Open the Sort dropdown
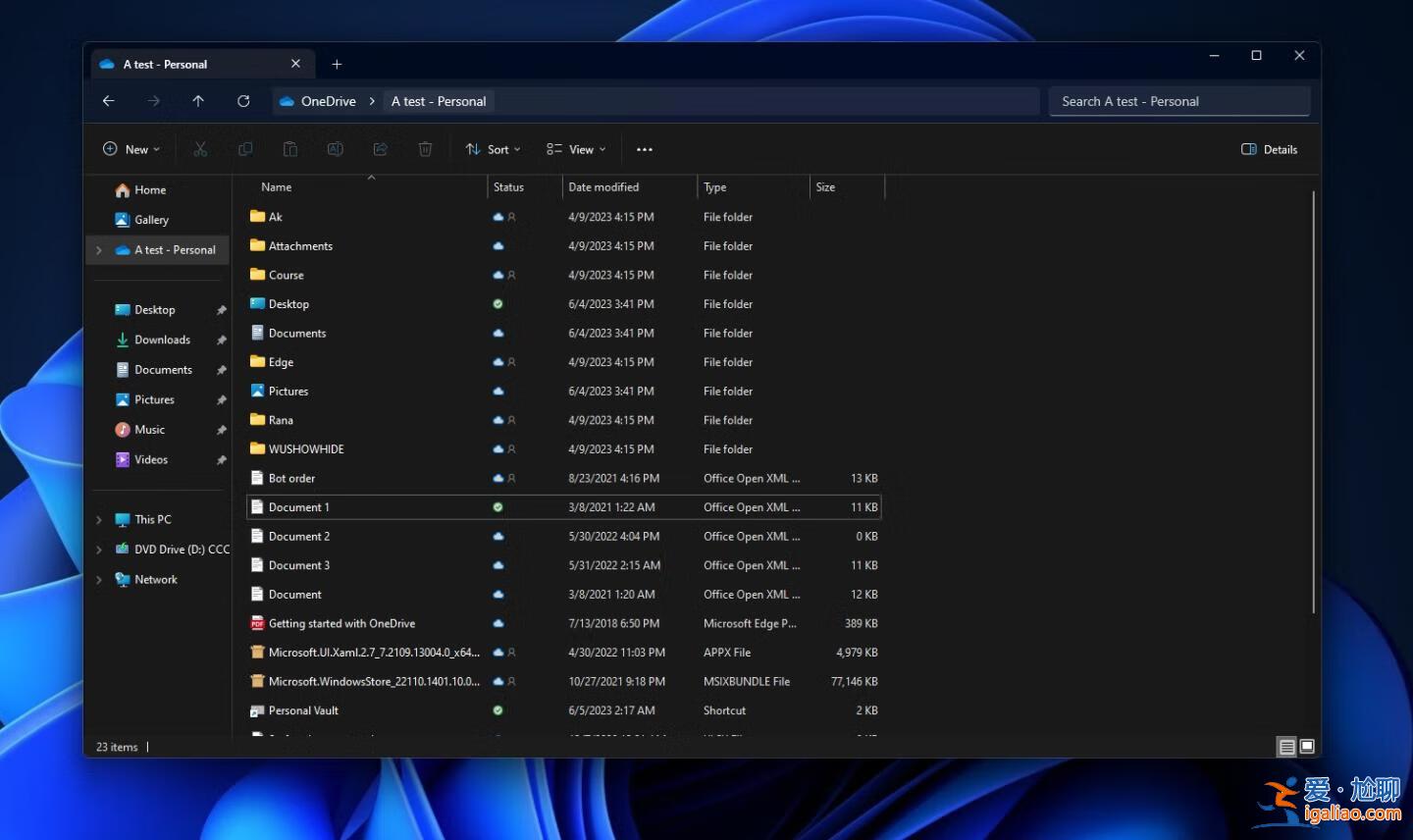This screenshot has width=1413, height=840. pos(493,149)
